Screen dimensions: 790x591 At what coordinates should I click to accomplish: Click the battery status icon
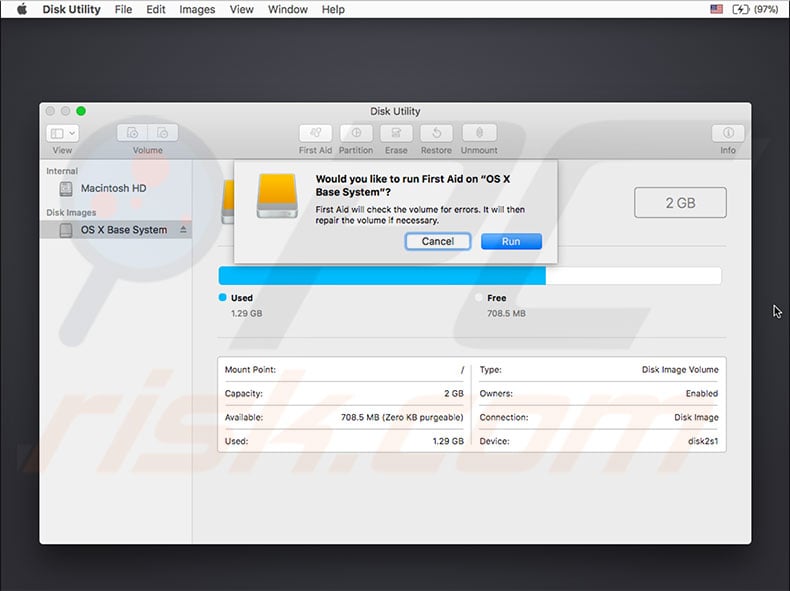pos(741,9)
